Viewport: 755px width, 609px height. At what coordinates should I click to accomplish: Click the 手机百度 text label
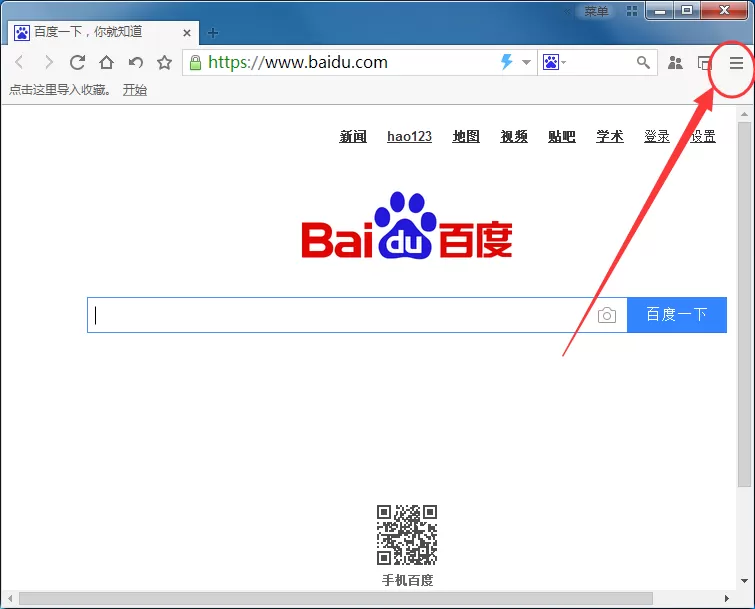coord(407,580)
